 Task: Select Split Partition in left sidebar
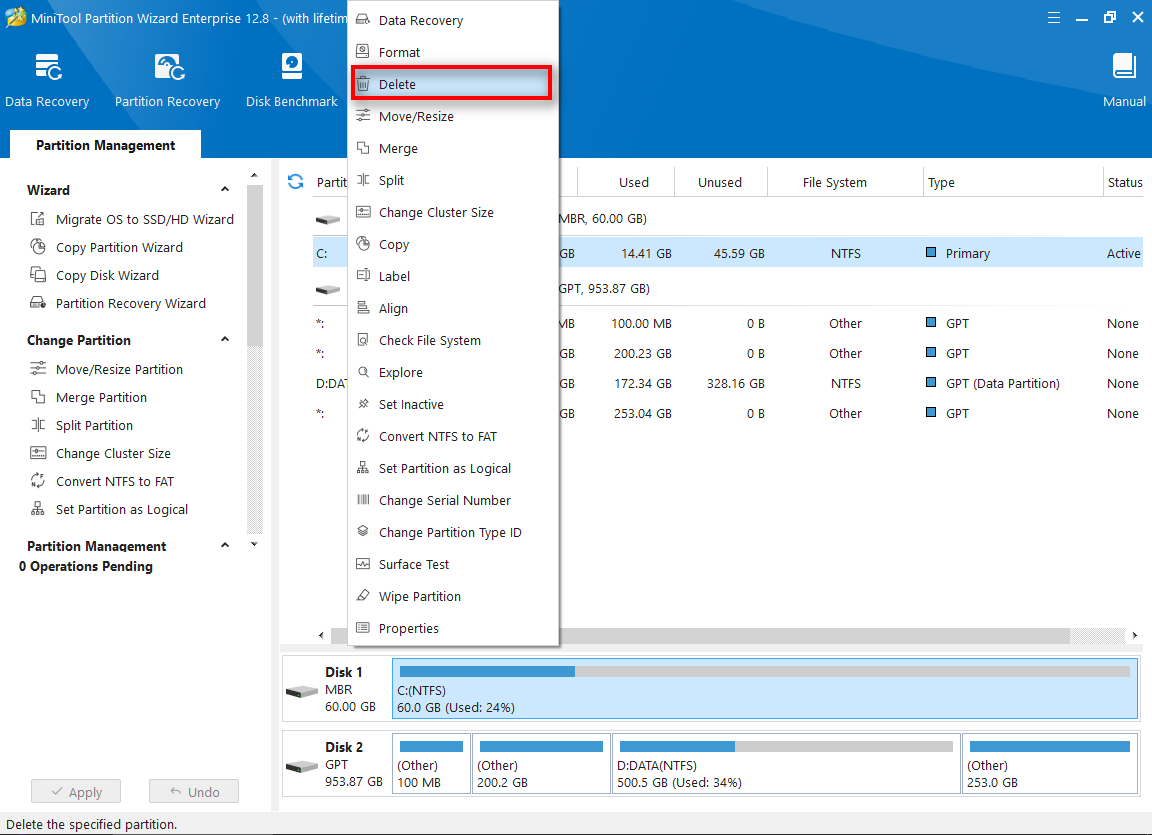coord(94,425)
